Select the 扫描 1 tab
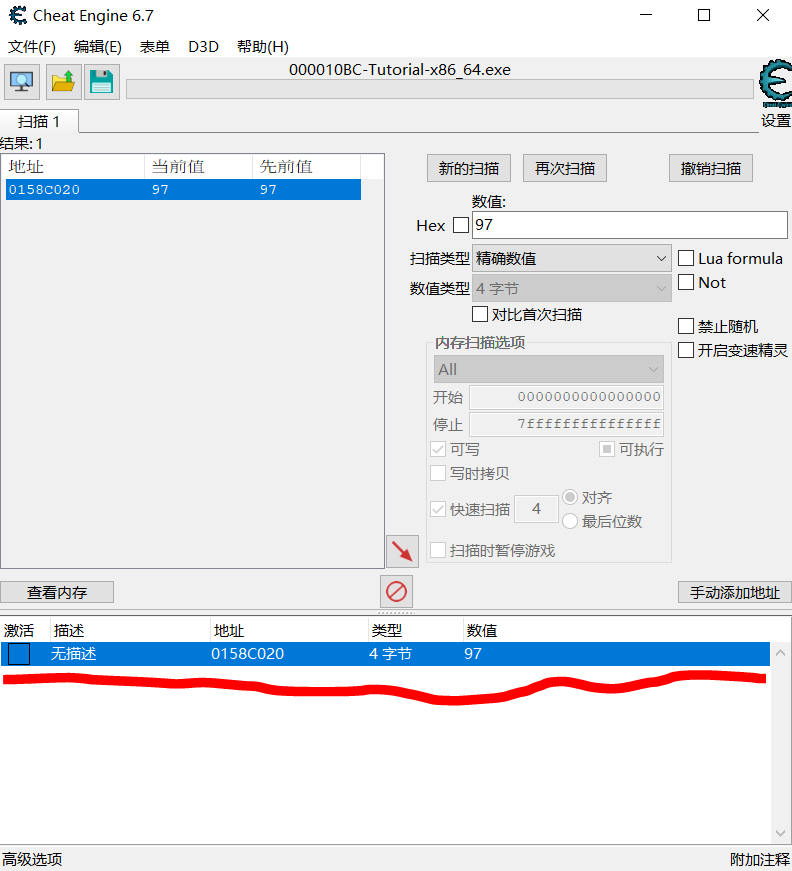This screenshot has height=871, width=792. coord(40,121)
